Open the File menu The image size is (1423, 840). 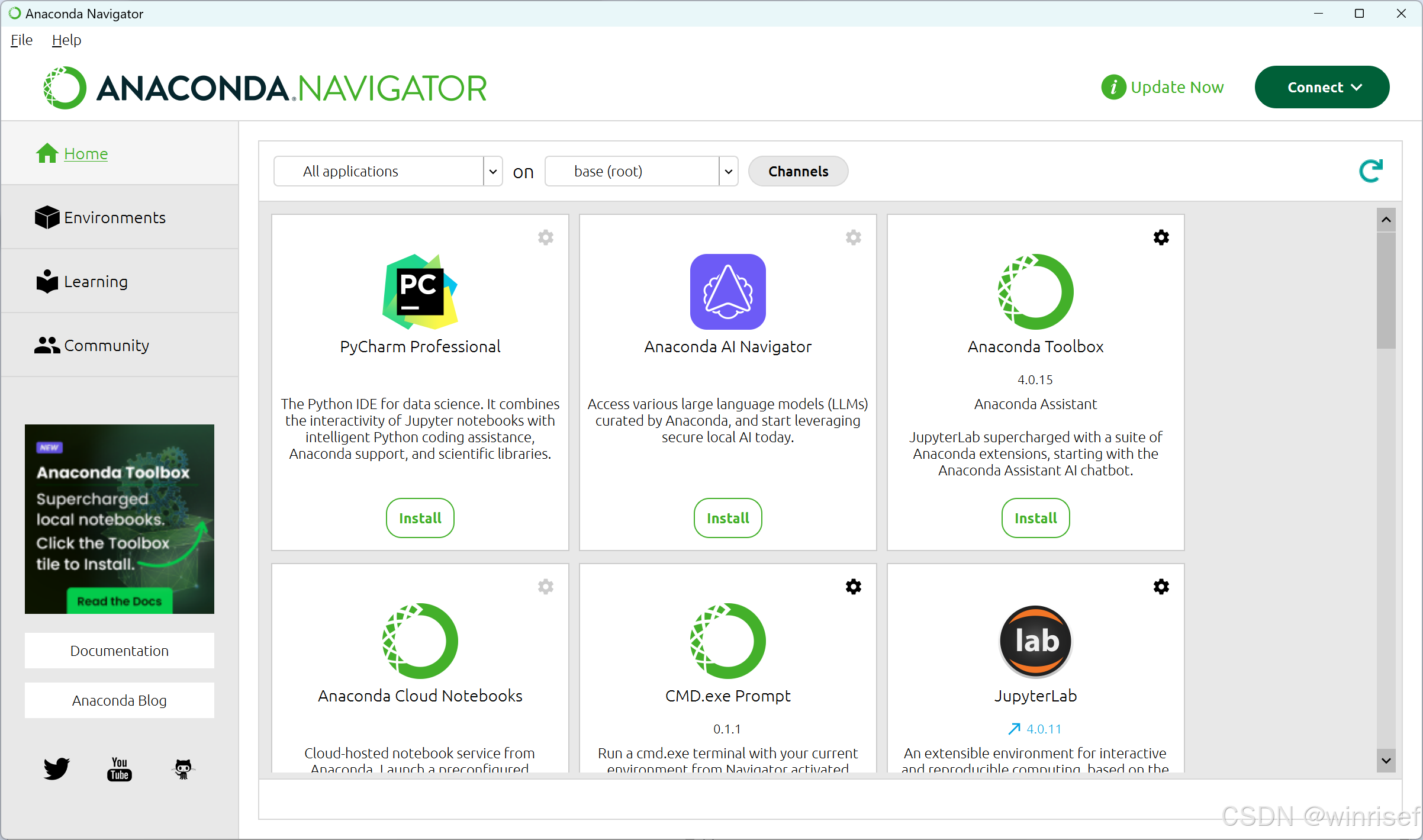21,40
